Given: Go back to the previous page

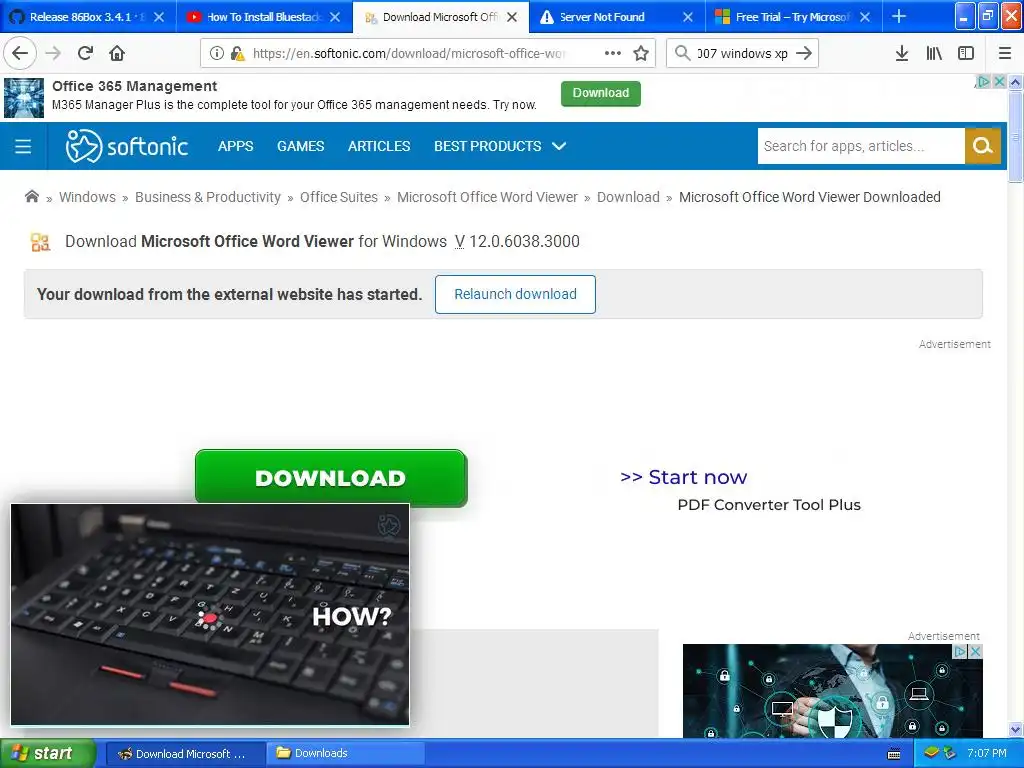Looking at the screenshot, I should 20,53.
